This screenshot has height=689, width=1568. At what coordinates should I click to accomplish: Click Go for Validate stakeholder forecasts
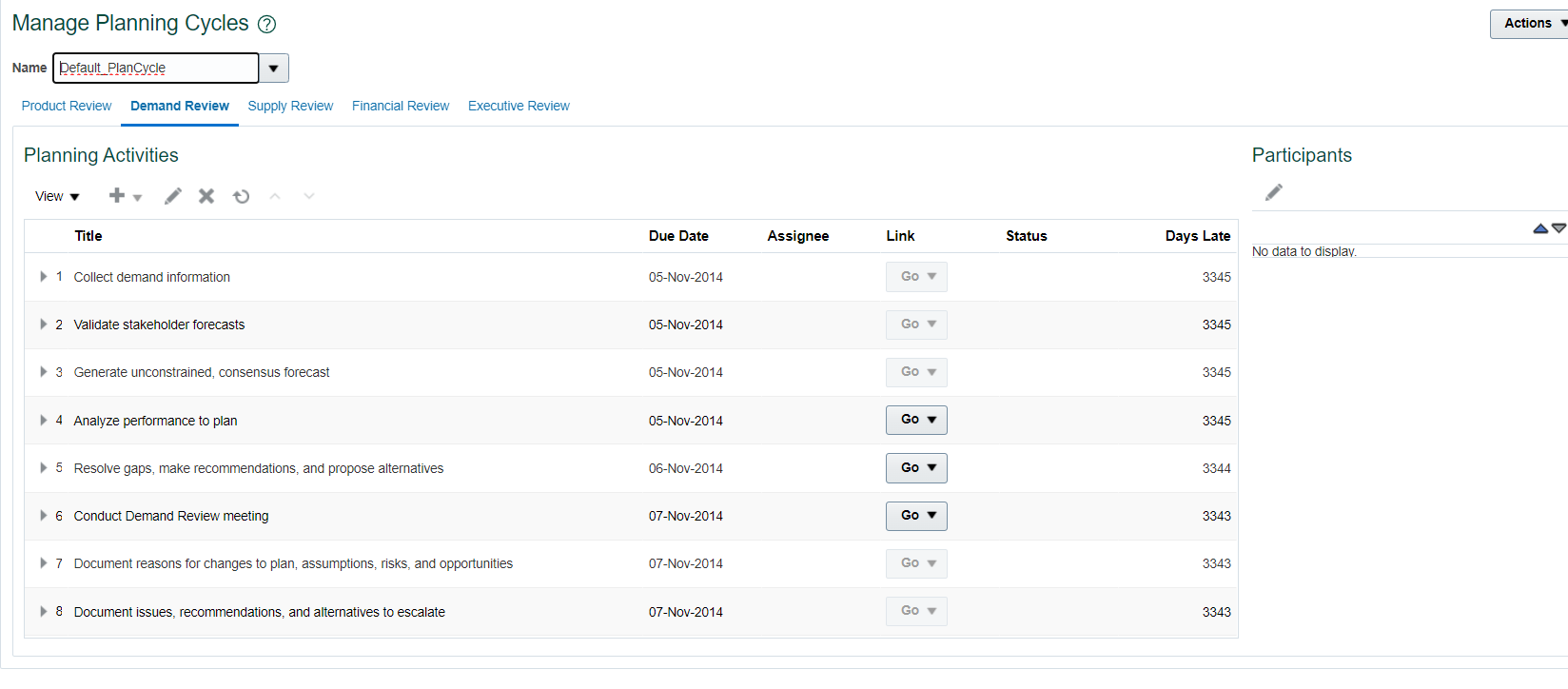[916, 325]
